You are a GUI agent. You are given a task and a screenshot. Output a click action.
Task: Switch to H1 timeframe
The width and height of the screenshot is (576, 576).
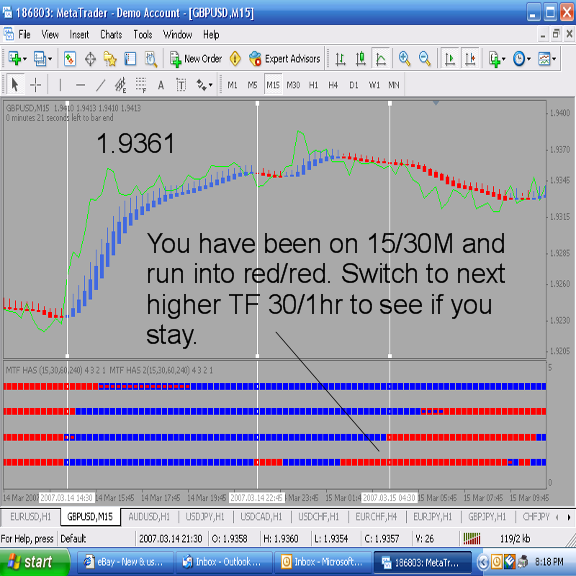(313, 85)
